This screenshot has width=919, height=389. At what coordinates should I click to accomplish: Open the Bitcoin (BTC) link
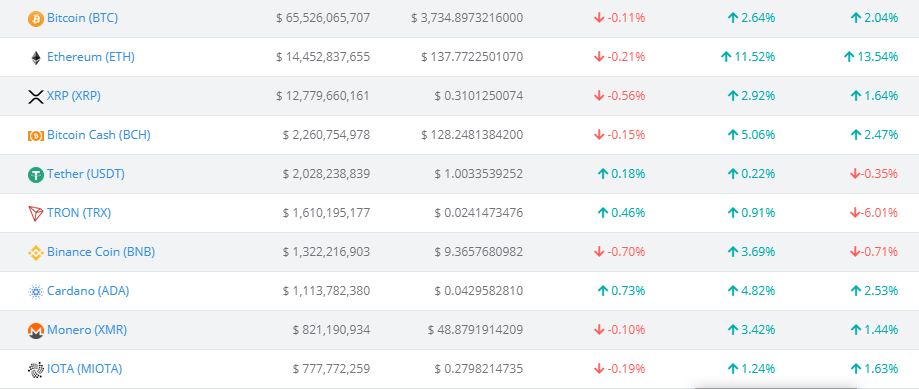coord(83,18)
